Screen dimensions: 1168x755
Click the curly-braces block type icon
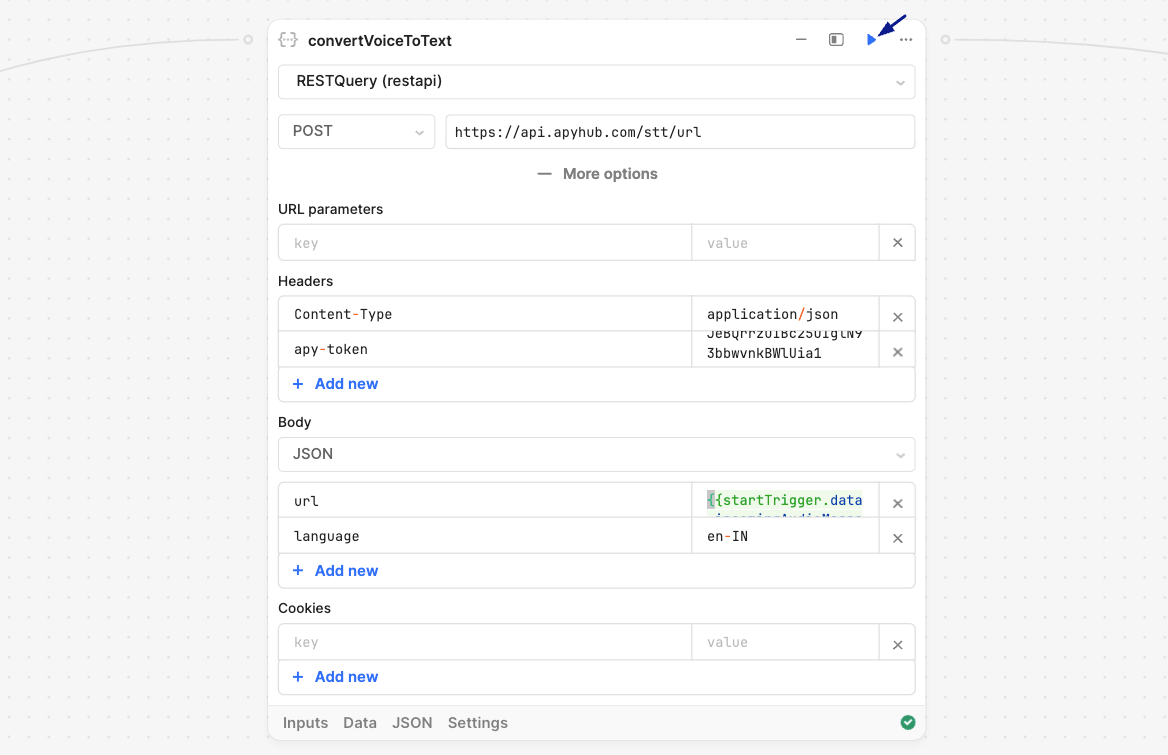click(288, 40)
